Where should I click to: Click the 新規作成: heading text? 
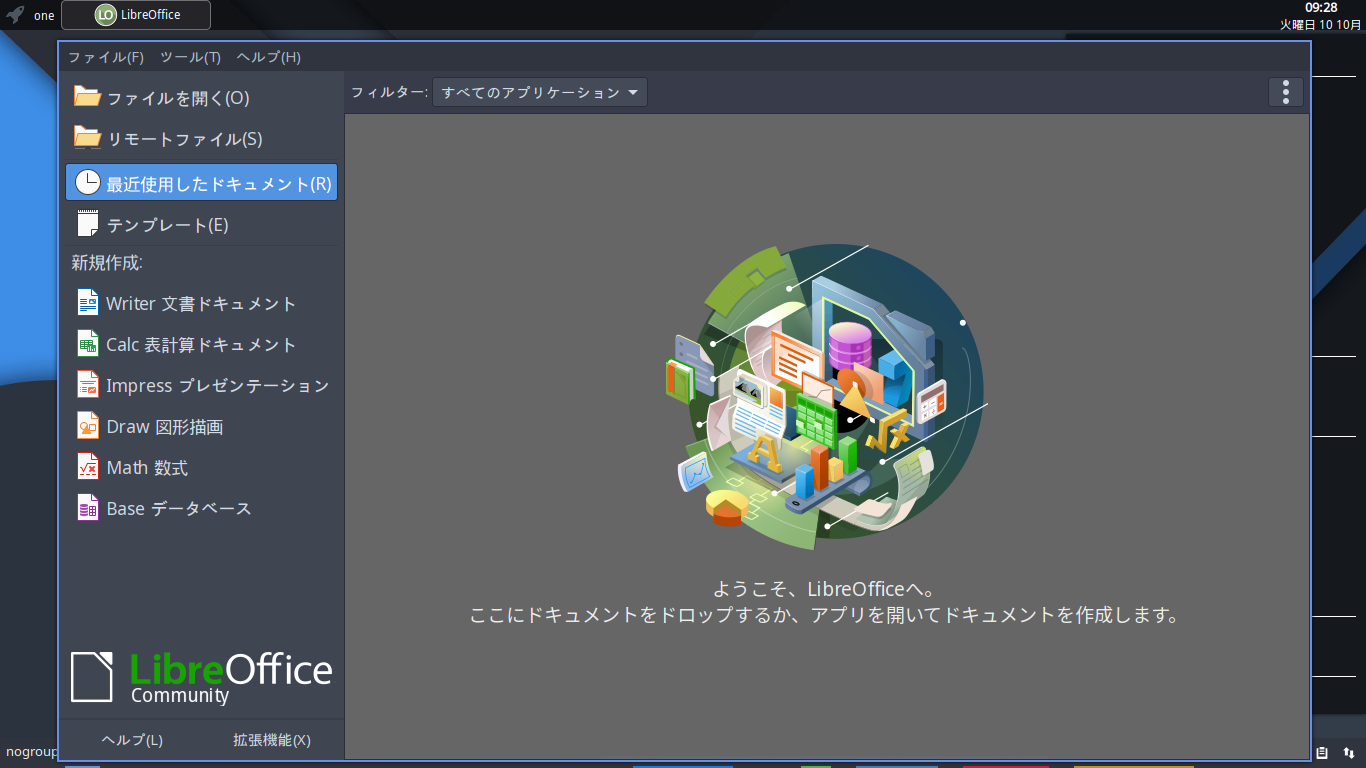pyautogui.click(x=107, y=263)
